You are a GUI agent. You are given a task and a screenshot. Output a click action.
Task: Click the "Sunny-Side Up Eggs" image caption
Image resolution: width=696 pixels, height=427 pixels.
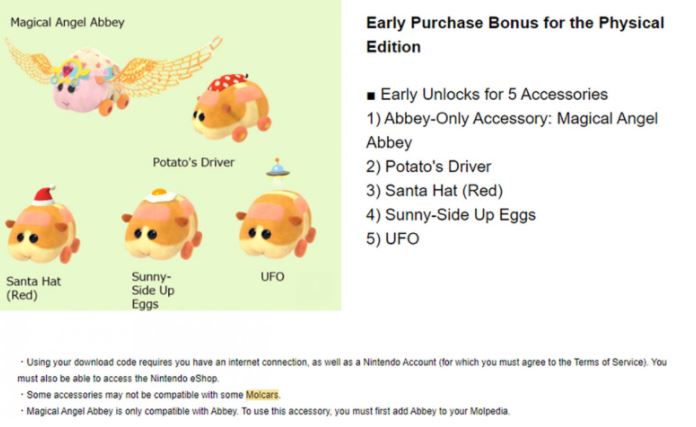[x=152, y=288]
